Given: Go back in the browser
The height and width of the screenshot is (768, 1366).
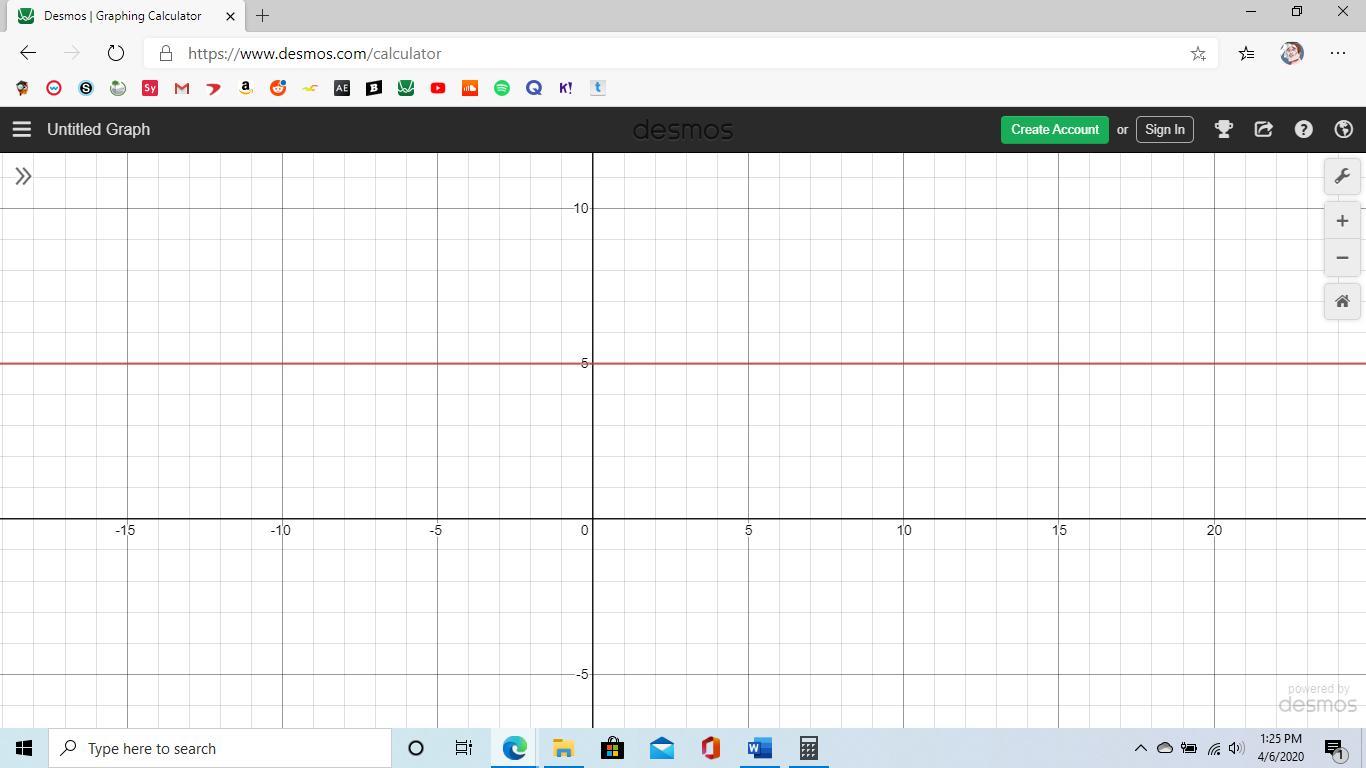Looking at the screenshot, I should [28, 53].
